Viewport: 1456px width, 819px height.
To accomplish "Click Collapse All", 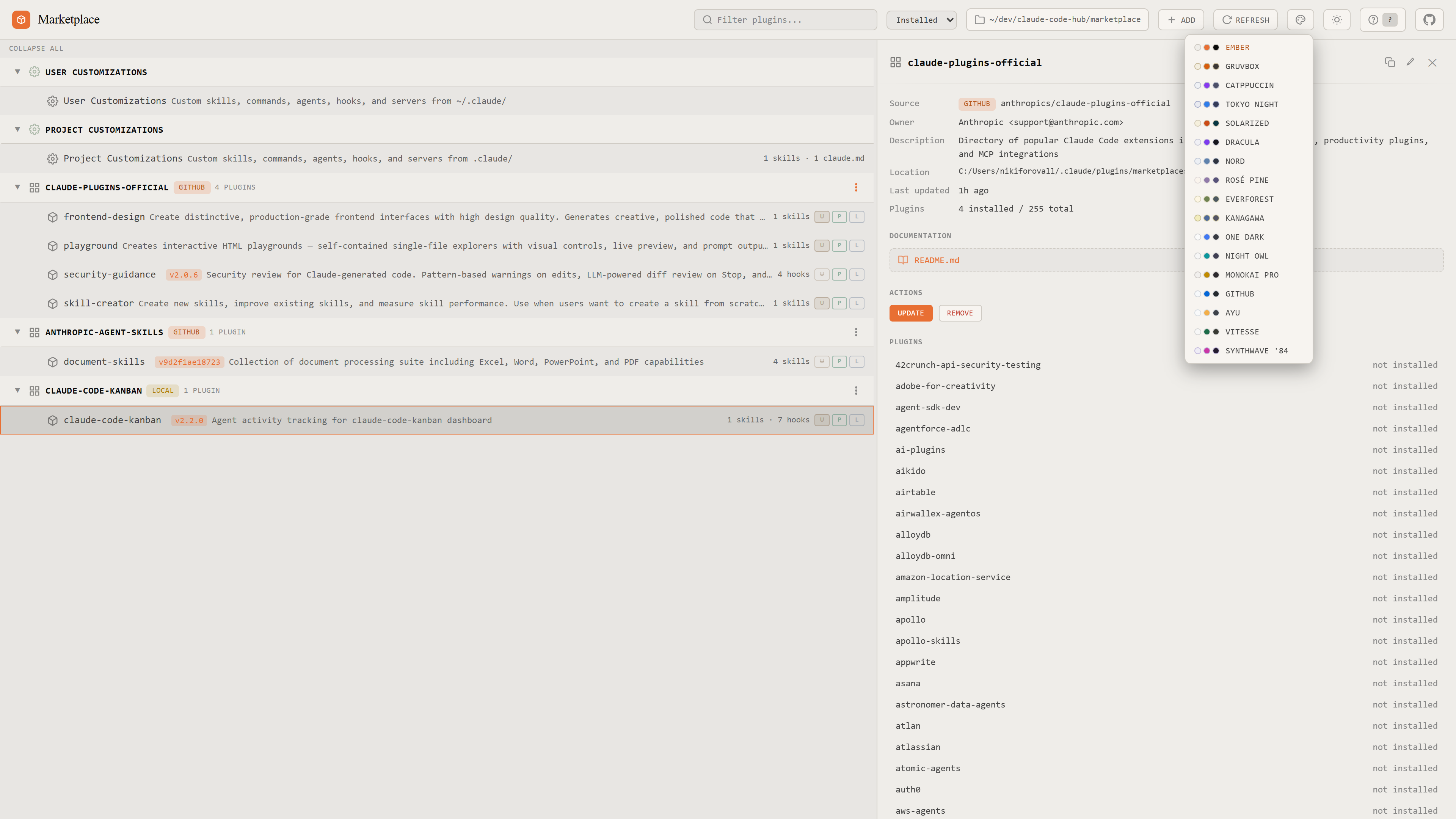I will click(x=36, y=49).
